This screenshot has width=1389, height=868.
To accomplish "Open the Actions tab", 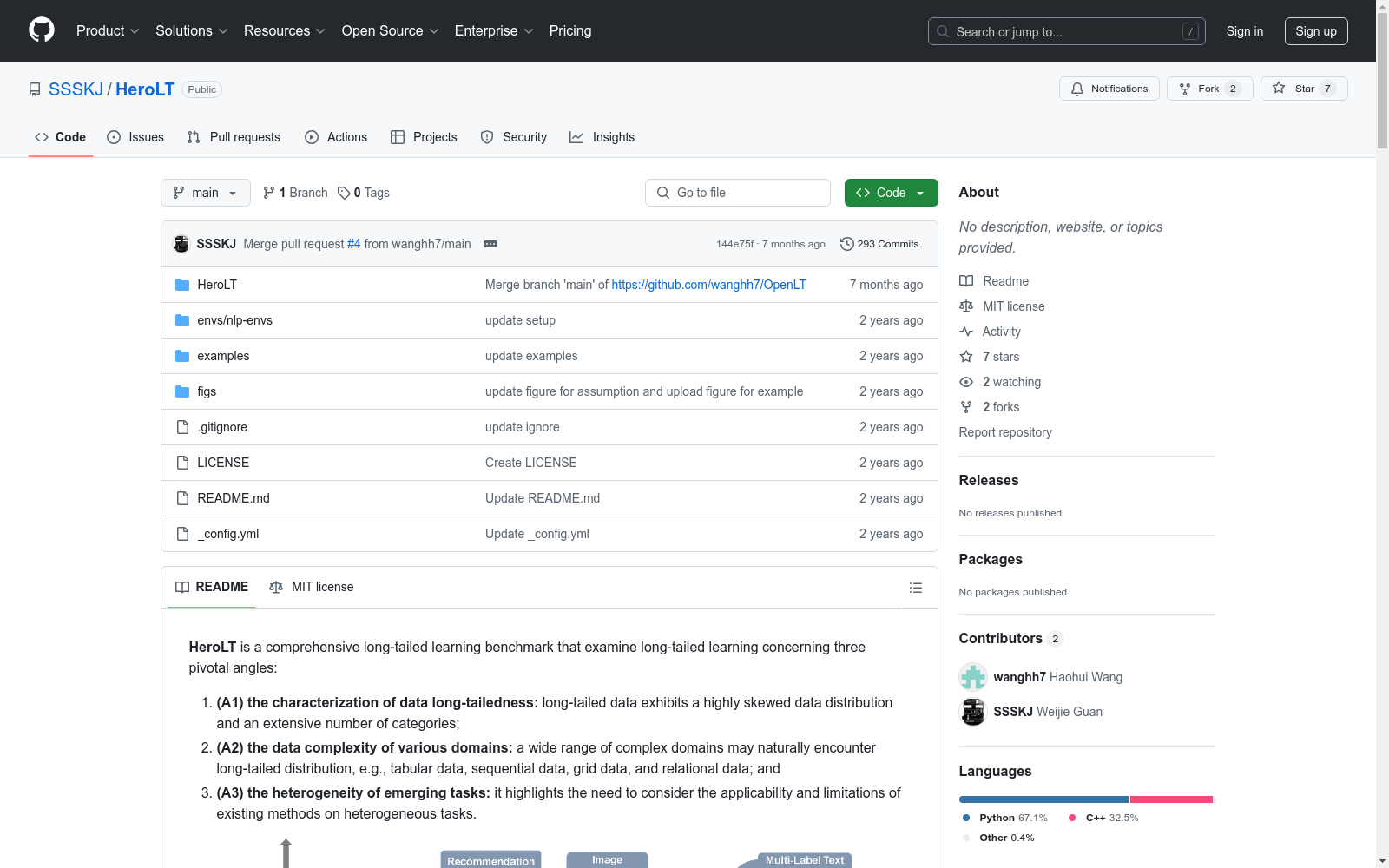I will click(x=336, y=137).
